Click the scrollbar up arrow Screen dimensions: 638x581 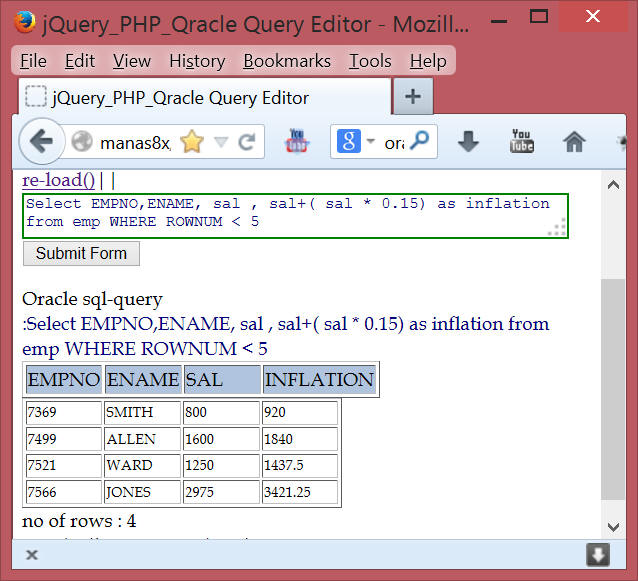(x=613, y=185)
